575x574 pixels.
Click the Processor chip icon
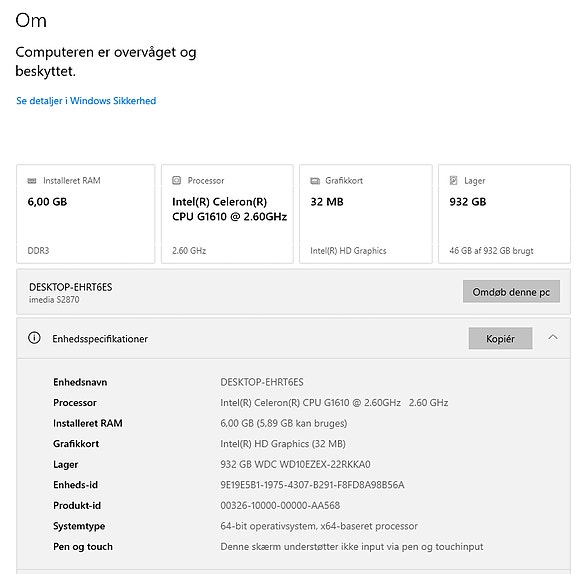(x=177, y=180)
